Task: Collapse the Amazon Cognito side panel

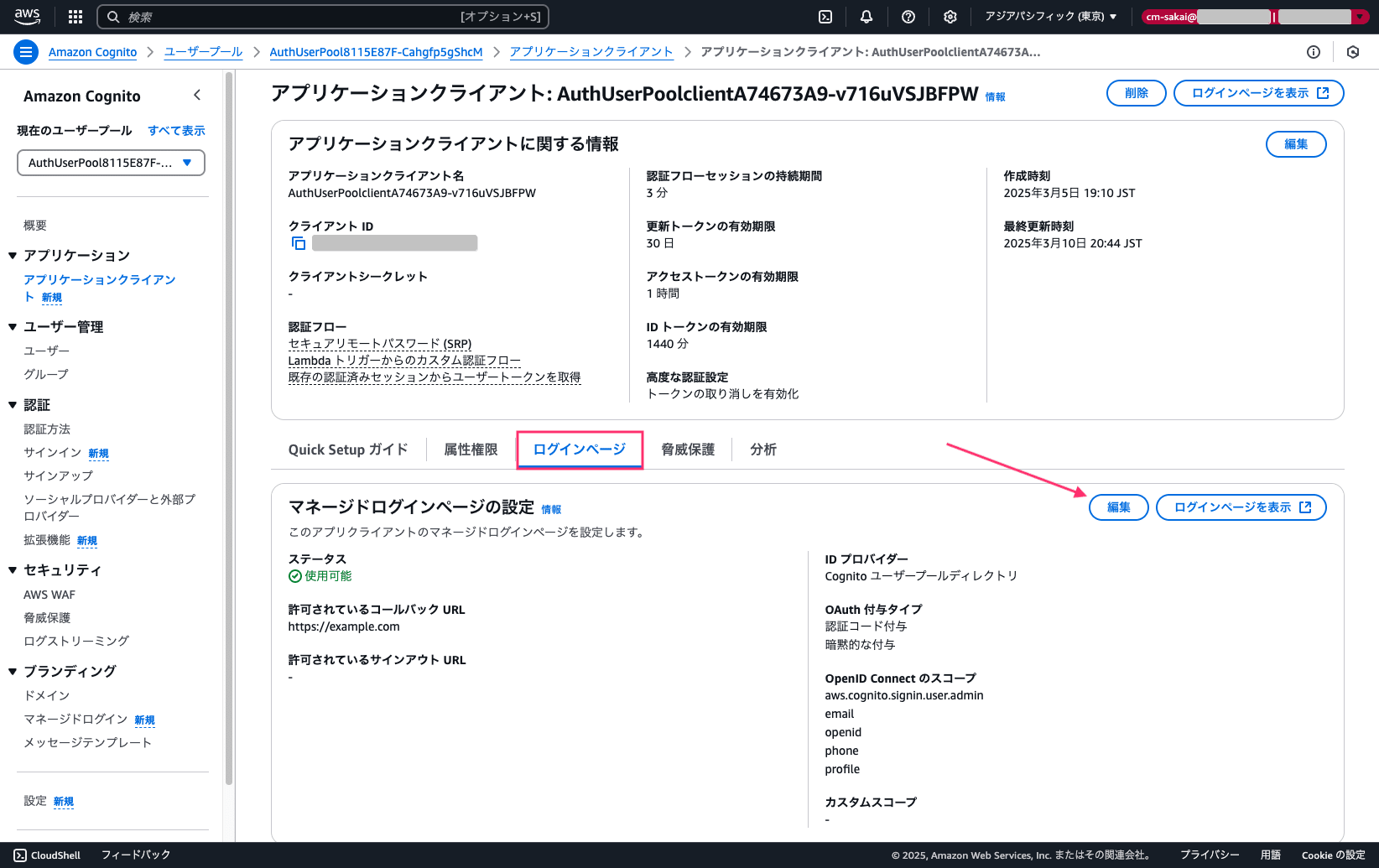Action: coord(197,95)
